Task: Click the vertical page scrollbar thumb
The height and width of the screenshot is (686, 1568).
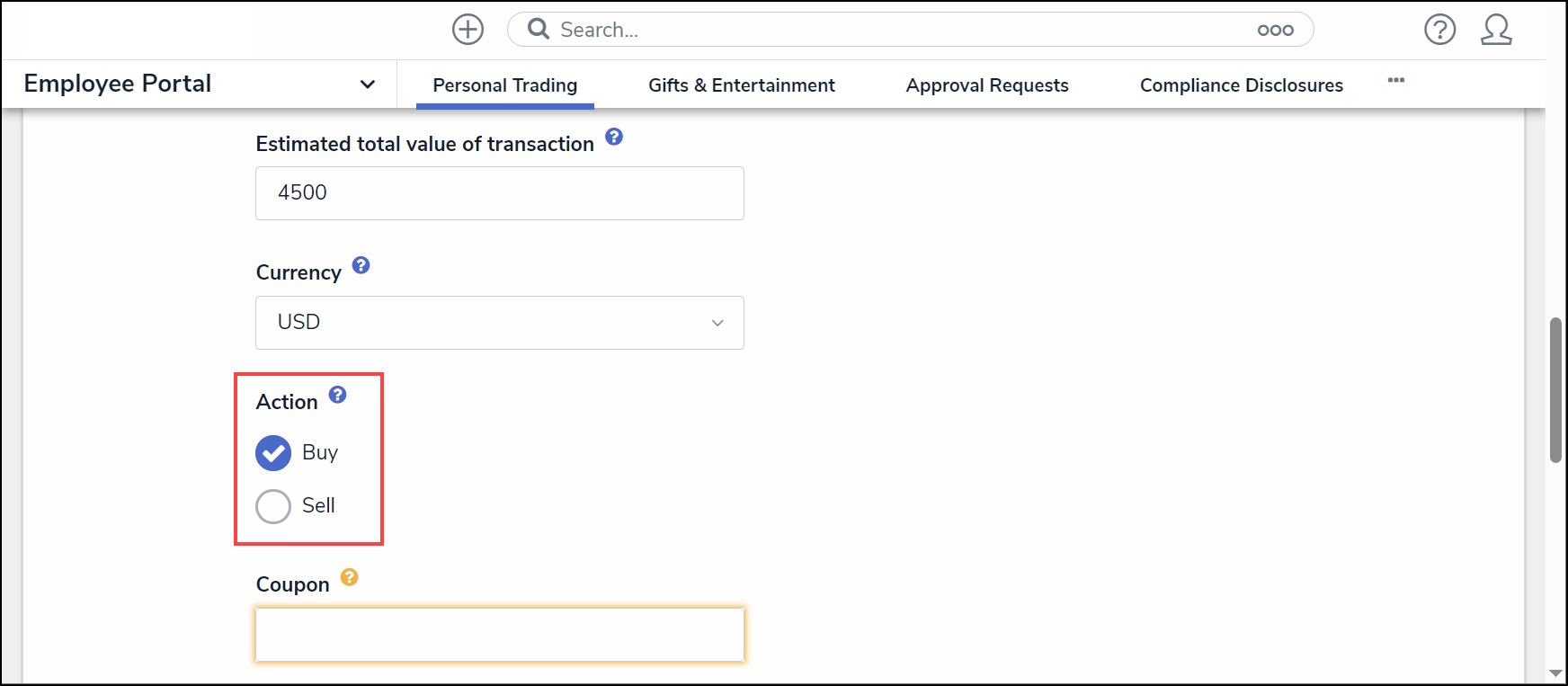Action: point(1555,390)
